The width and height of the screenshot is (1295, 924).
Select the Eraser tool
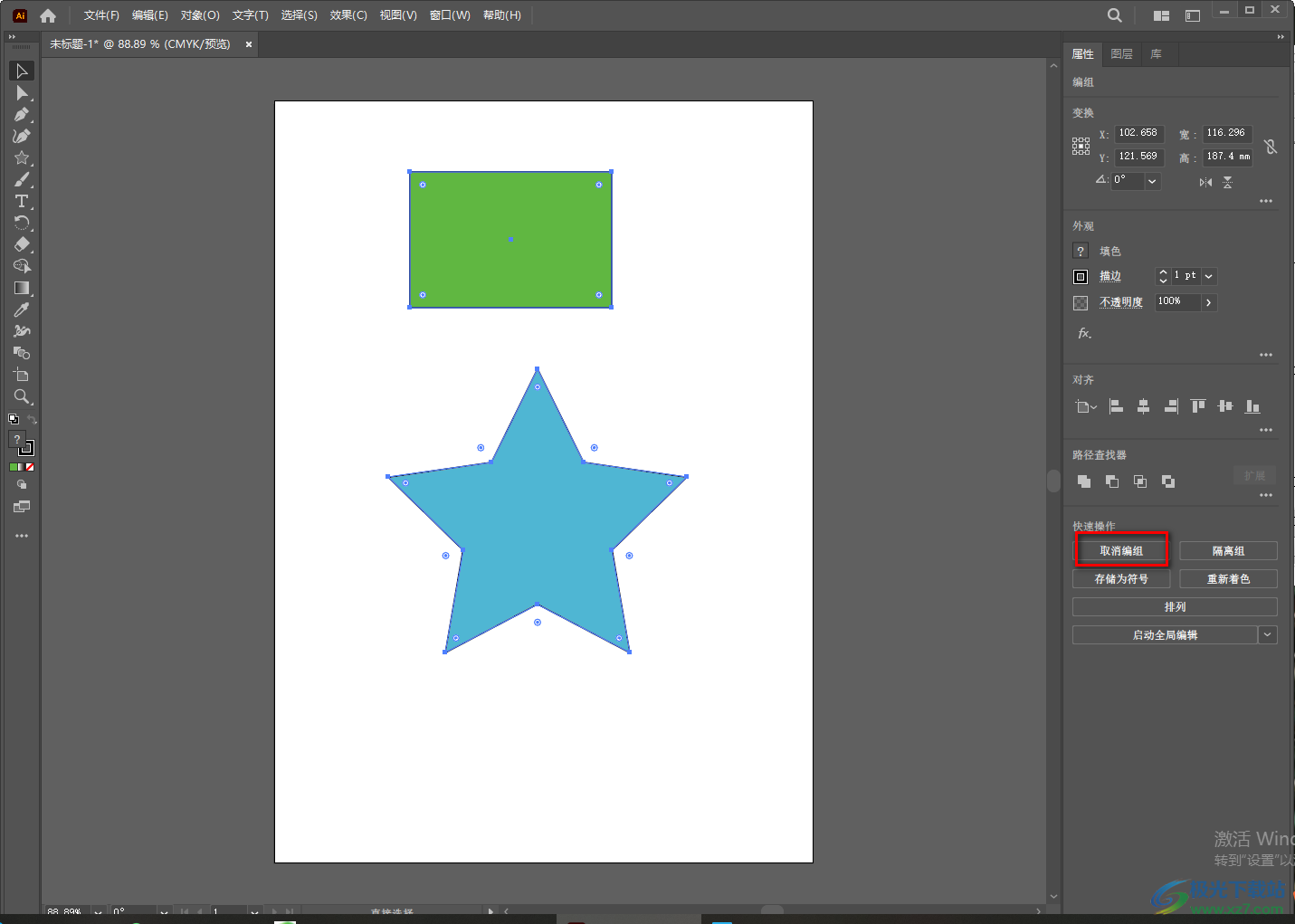(x=22, y=244)
